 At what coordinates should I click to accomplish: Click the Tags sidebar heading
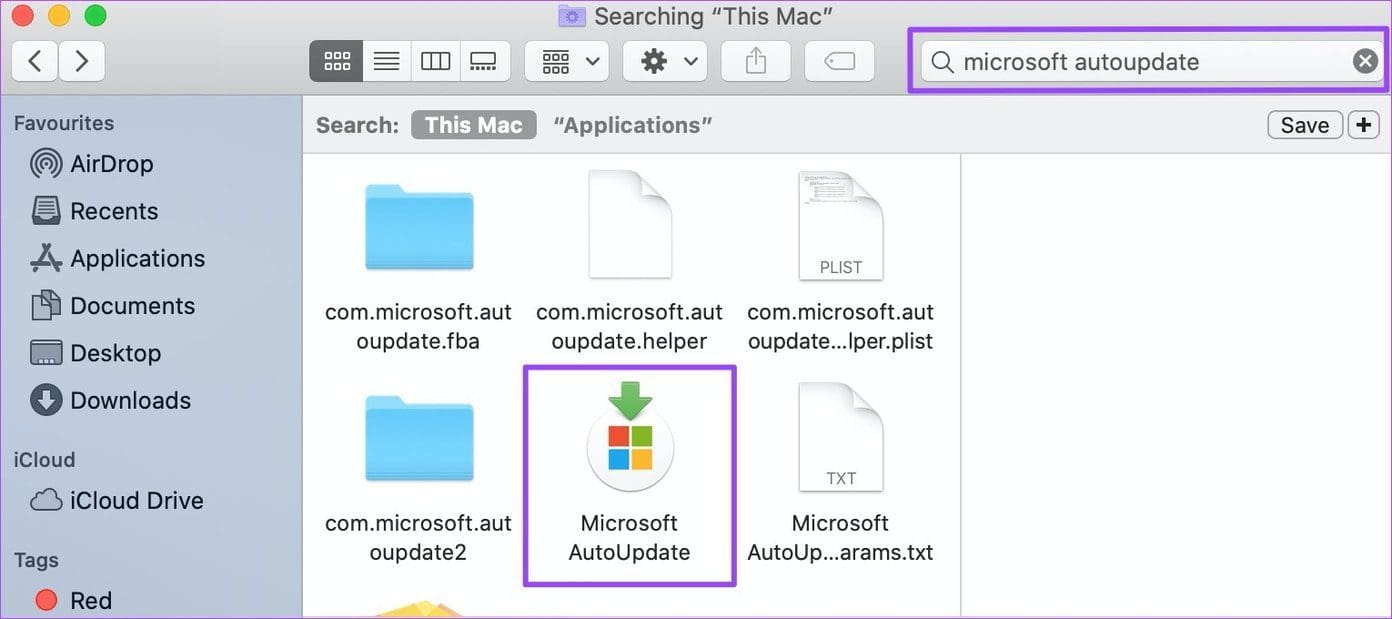[36, 560]
